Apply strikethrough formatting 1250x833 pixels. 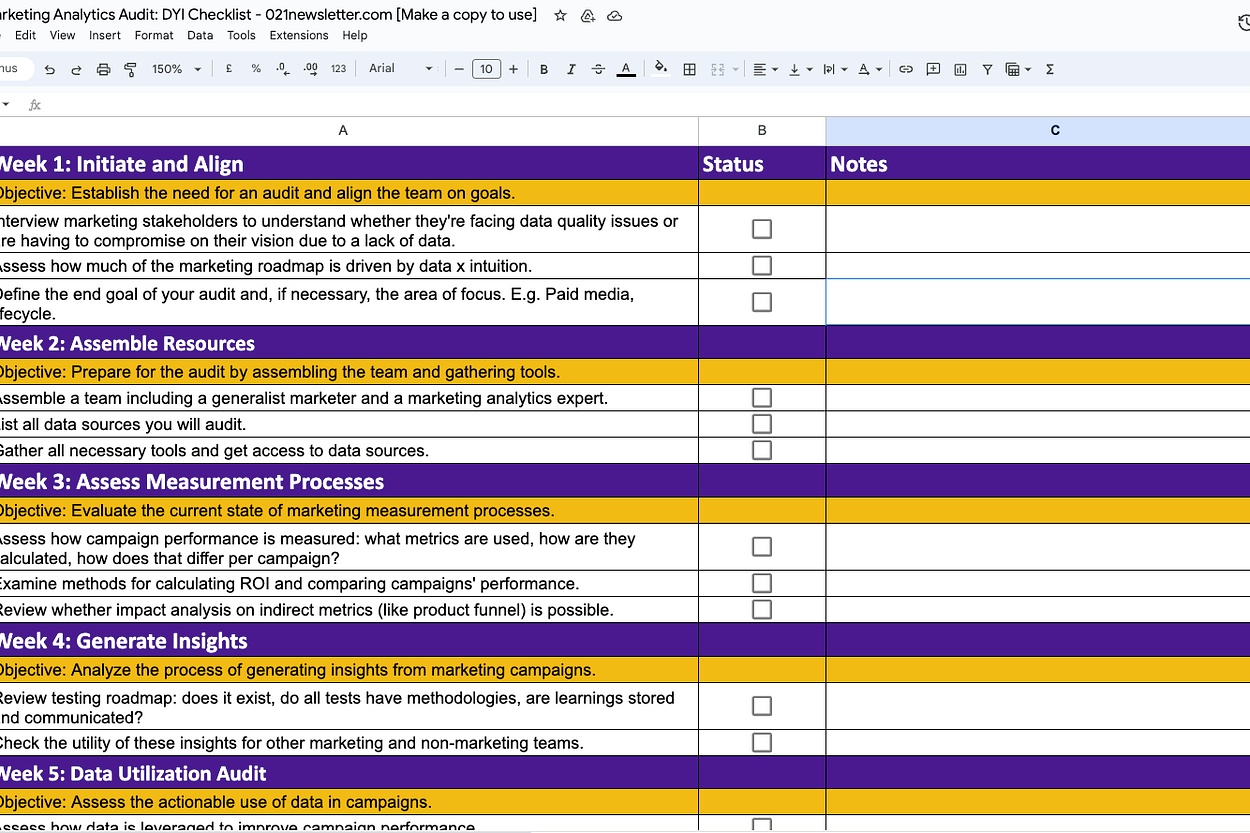598,69
